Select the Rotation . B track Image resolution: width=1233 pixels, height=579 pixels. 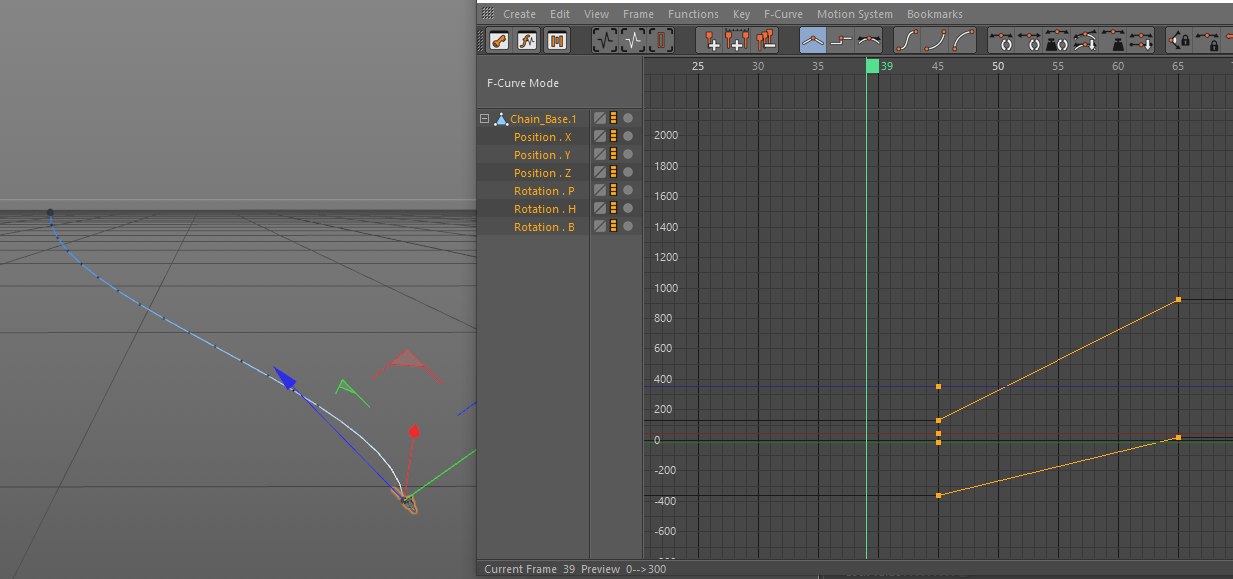point(544,227)
